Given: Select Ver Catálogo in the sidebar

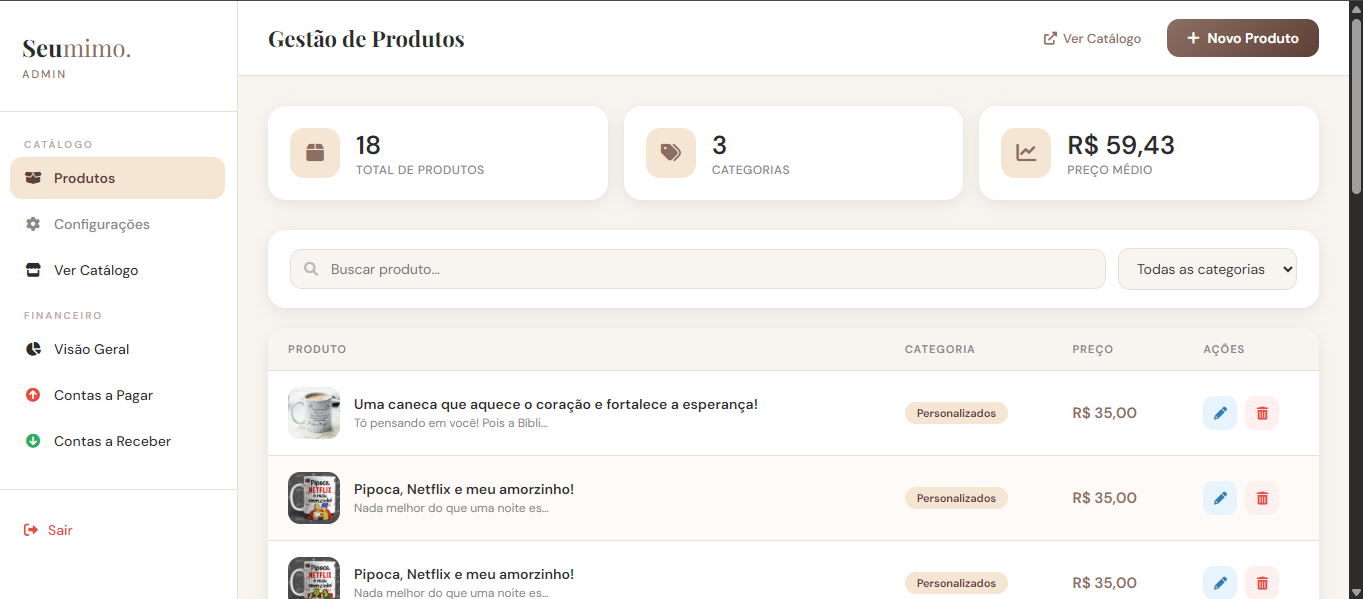Looking at the screenshot, I should 117,270.
